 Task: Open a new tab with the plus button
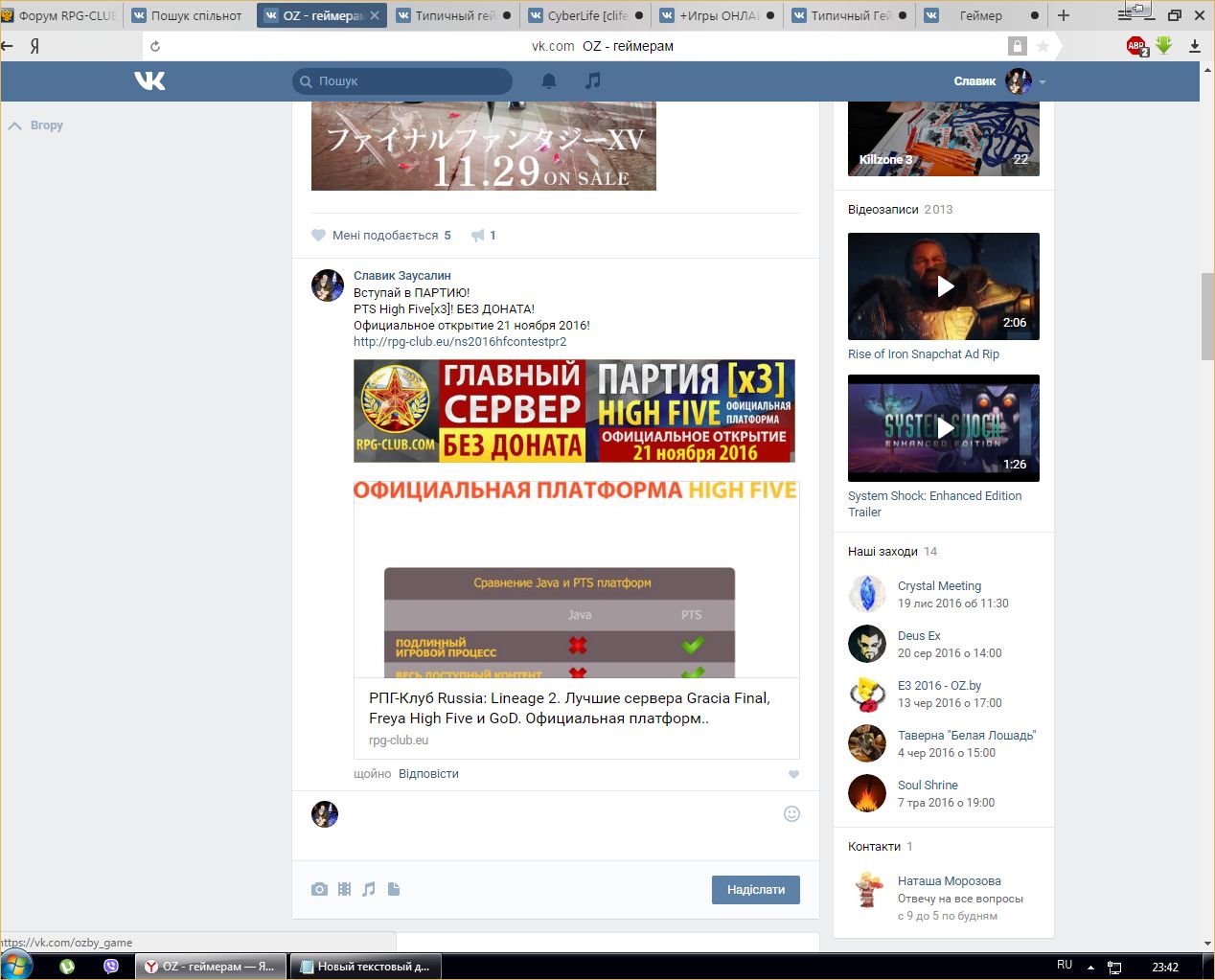[x=1064, y=15]
